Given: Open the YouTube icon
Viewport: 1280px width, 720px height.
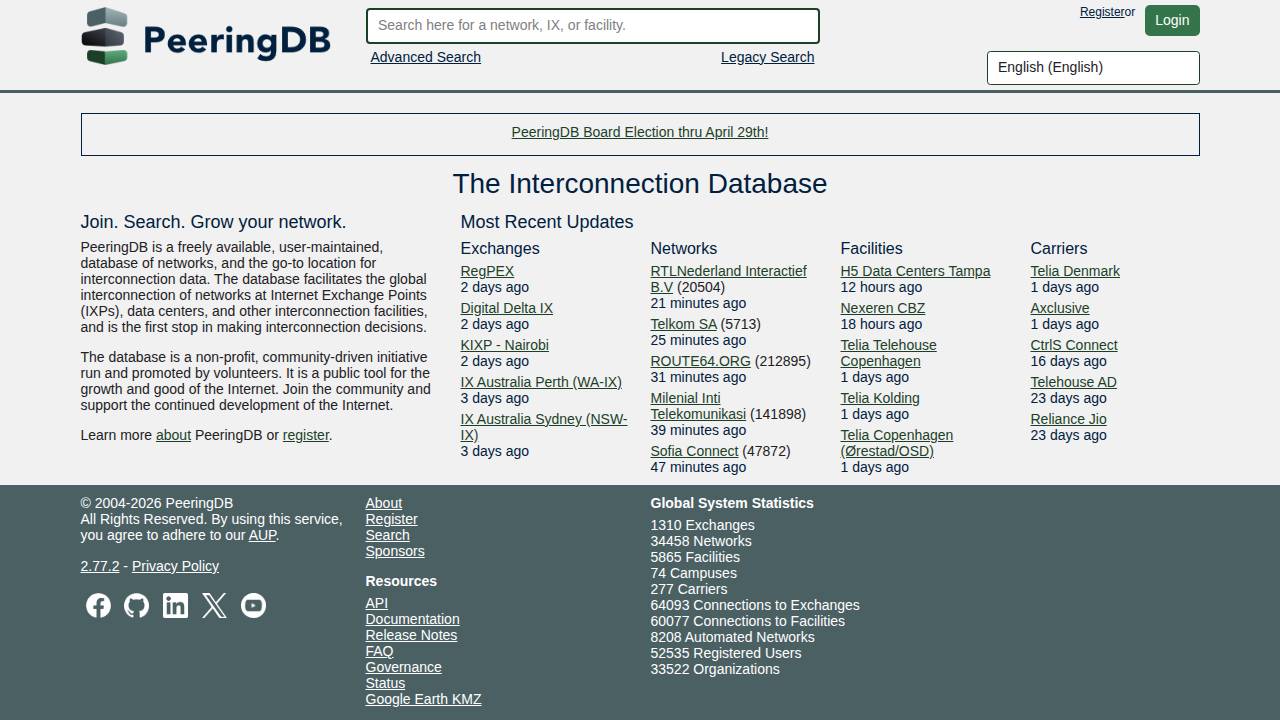Looking at the screenshot, I should [x=253, y=605].
